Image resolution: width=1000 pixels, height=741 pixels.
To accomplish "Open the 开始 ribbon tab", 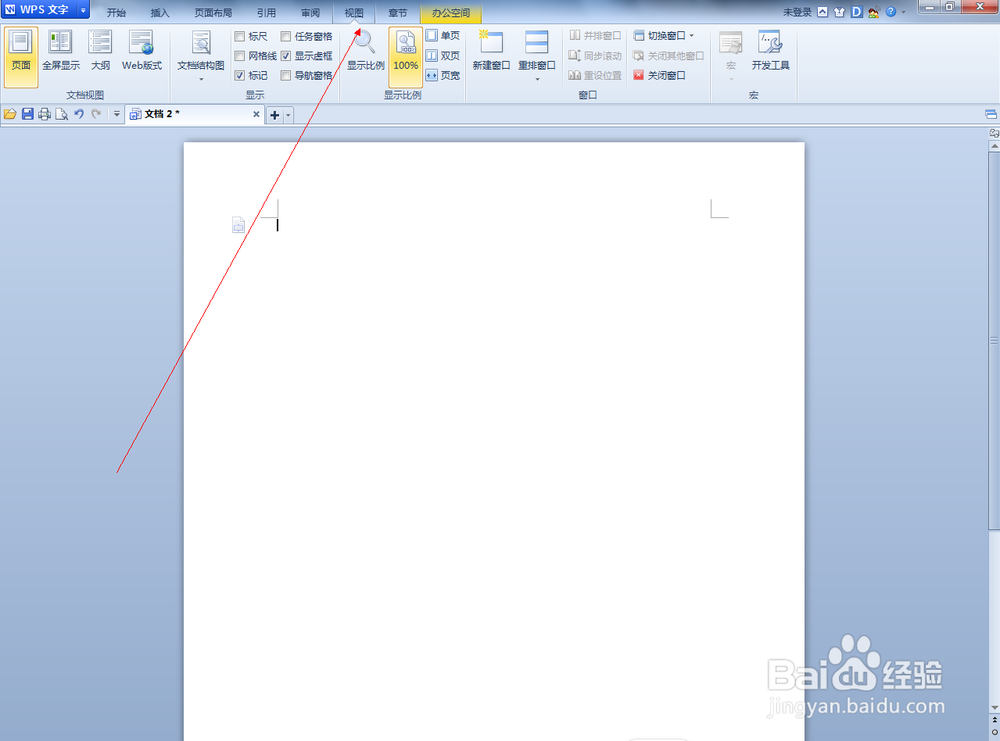I will point(116,13).
